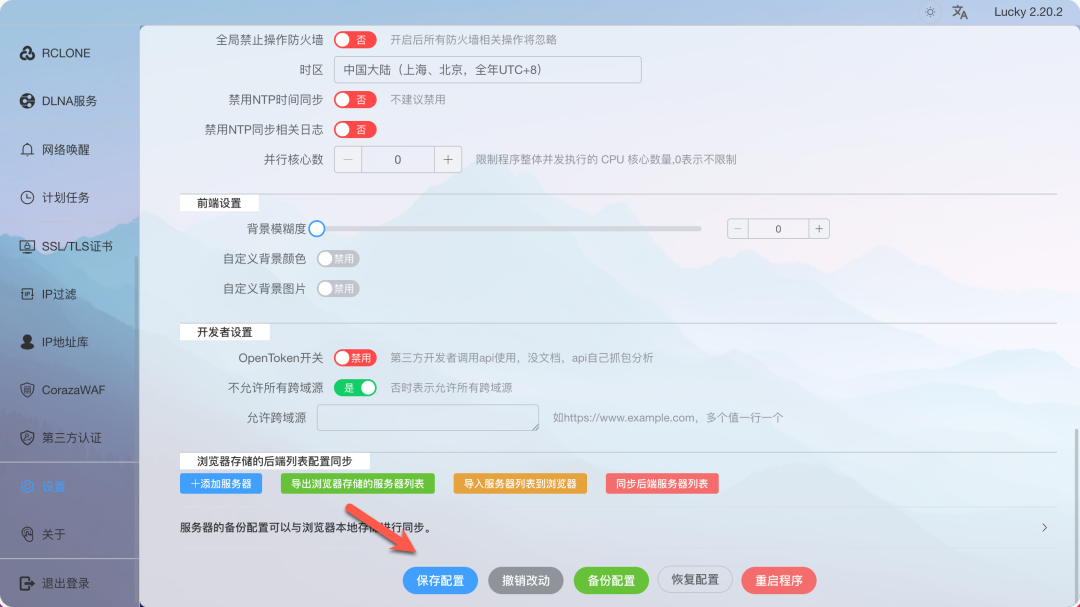1080x607 pixels.
Task: Toggle 全局禁止操作防火墙 switch
Action: point(355,40)
